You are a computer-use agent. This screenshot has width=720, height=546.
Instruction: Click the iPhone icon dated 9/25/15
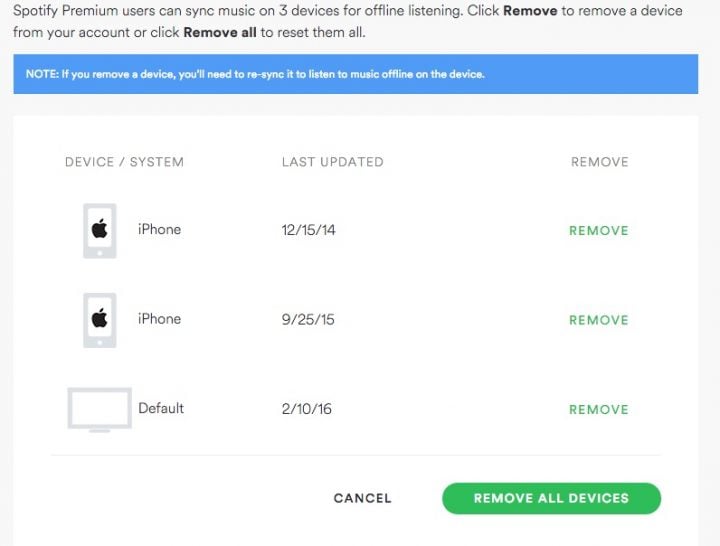point(100,320)
